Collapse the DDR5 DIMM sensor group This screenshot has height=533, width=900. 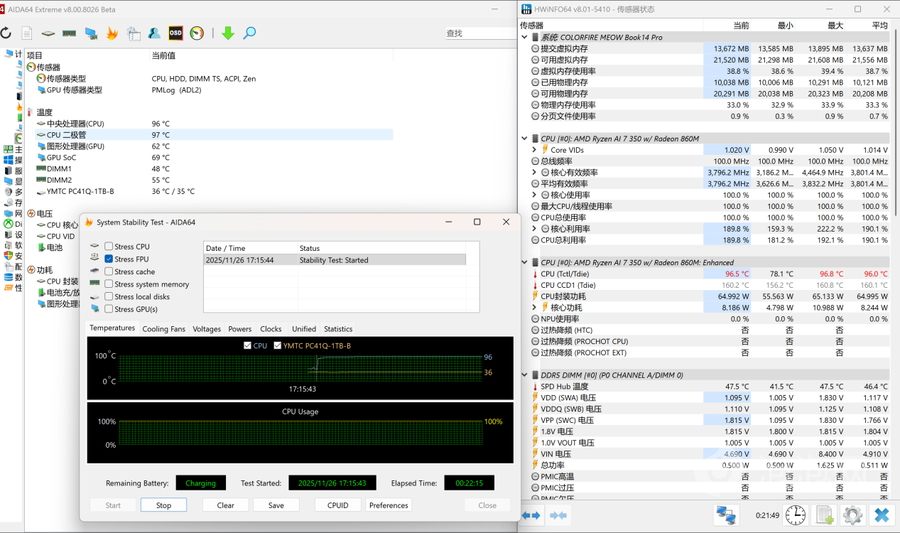coord(525,375)
